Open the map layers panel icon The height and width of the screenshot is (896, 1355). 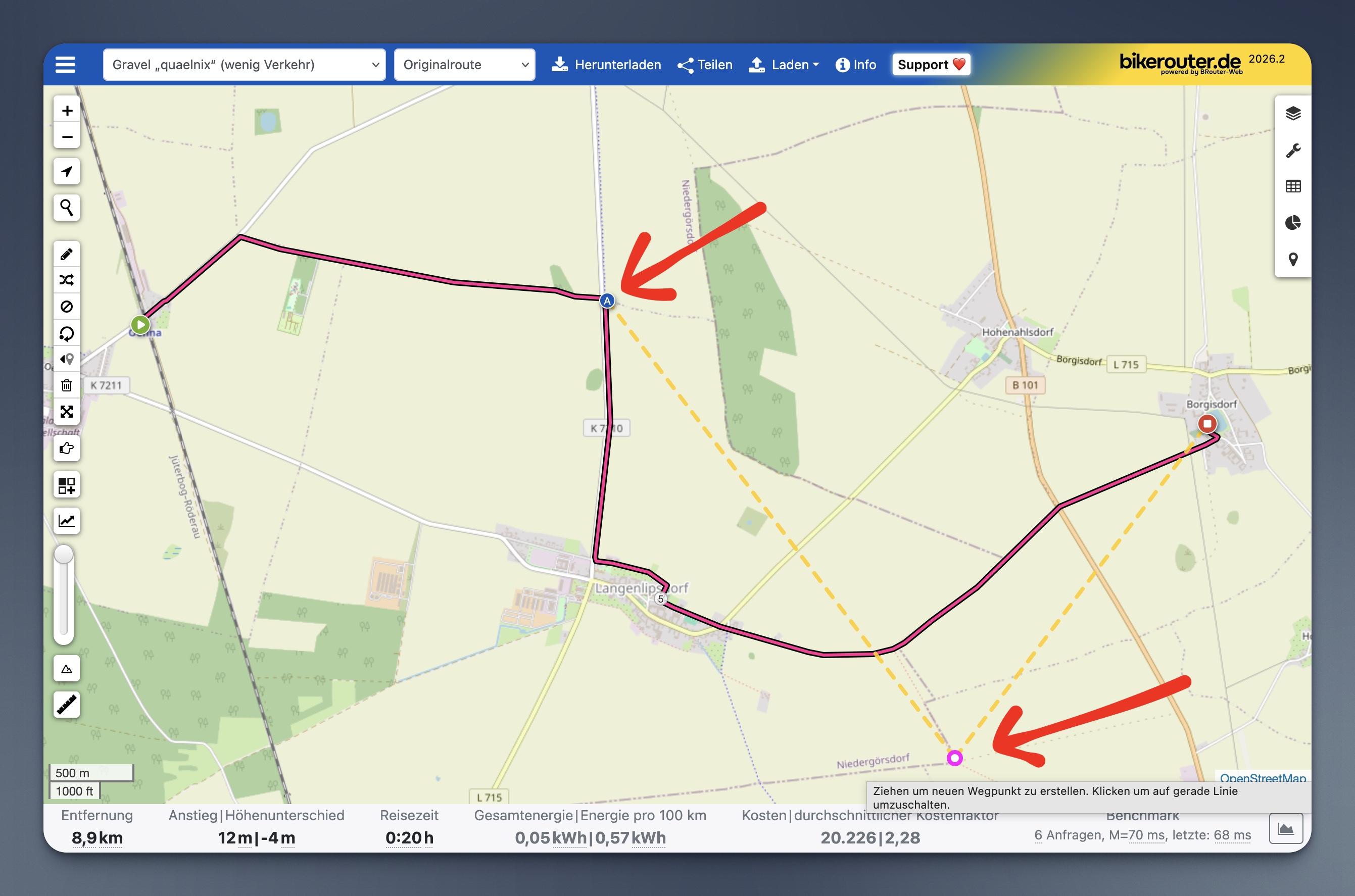pyautogui.click(x=1293, y=113)
